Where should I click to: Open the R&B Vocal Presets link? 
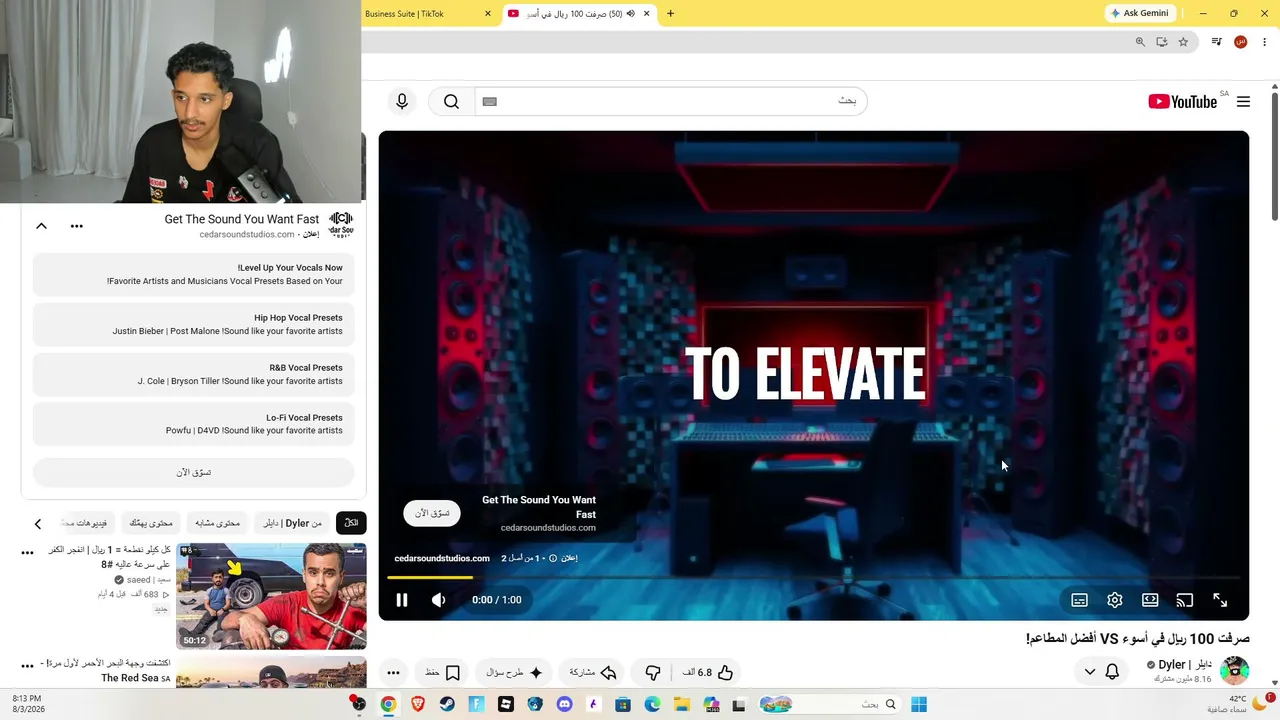(194, 374)
